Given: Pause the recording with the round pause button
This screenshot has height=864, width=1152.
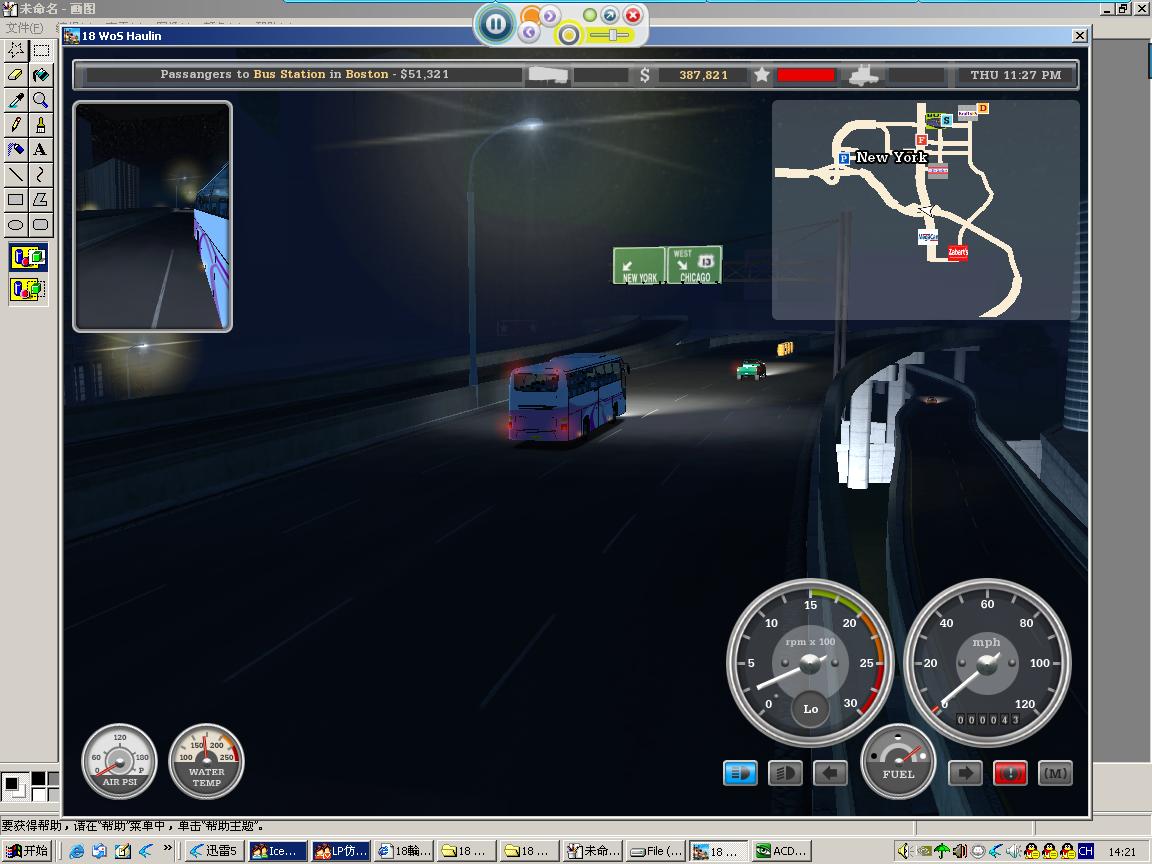Looking at the screenshot, I should click(495, 24).
